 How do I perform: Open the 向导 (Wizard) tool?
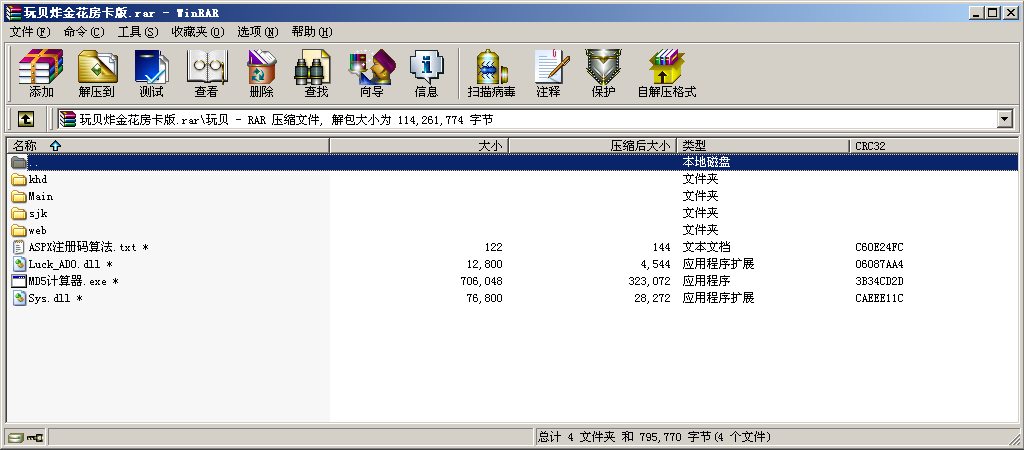tap(371, 73)
